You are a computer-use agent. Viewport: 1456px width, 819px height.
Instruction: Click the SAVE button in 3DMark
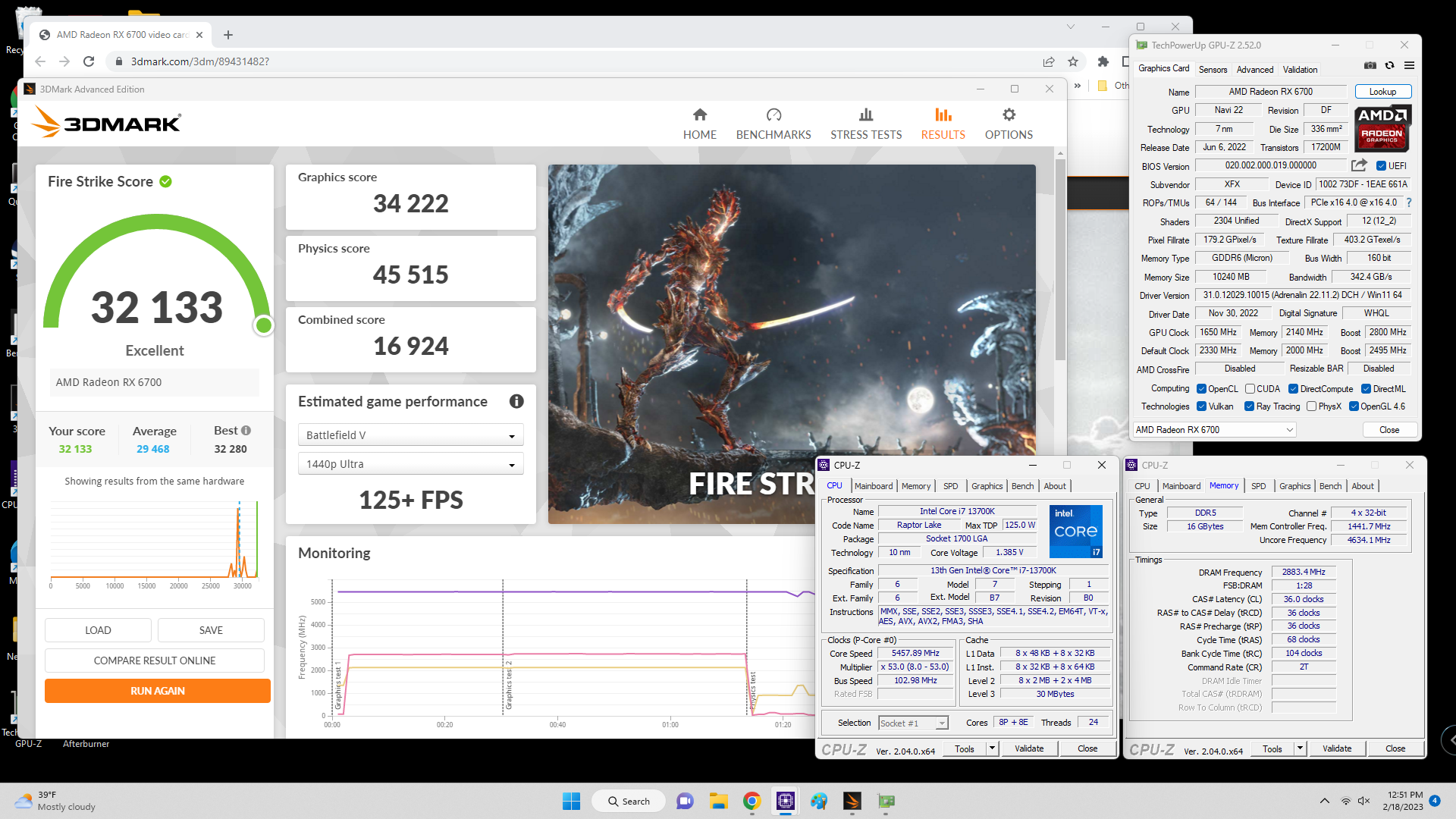pyautogui.click(x=211, y=630)
